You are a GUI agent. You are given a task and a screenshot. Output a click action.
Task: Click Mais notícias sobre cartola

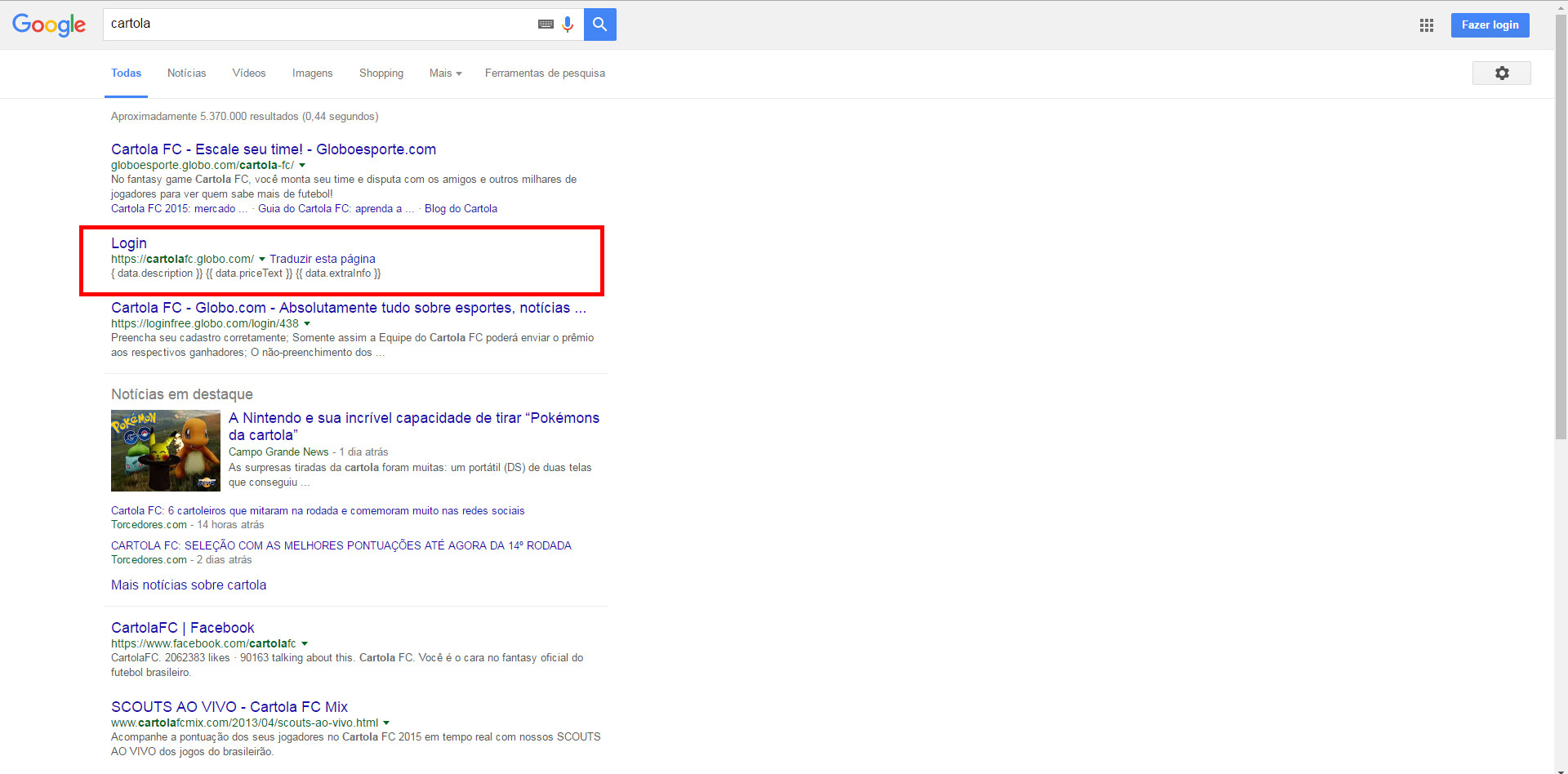point(189,585)
